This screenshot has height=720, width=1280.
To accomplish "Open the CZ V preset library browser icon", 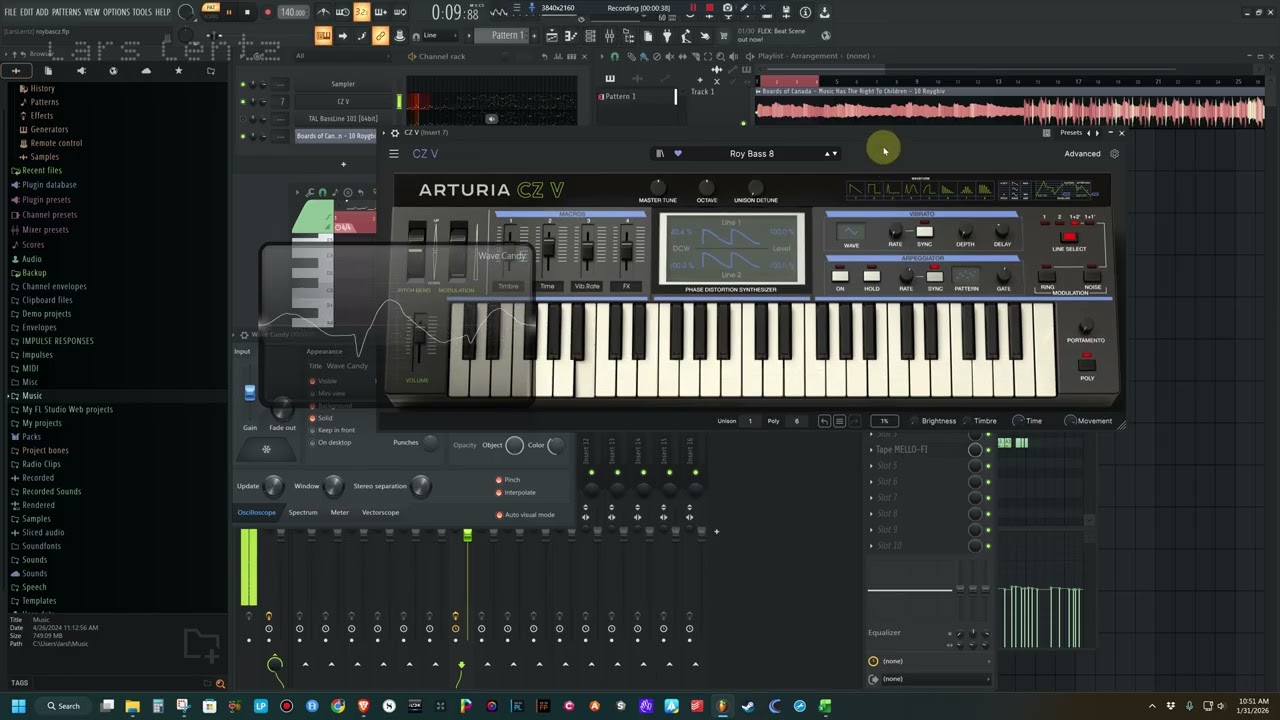I will click(660, 154).
